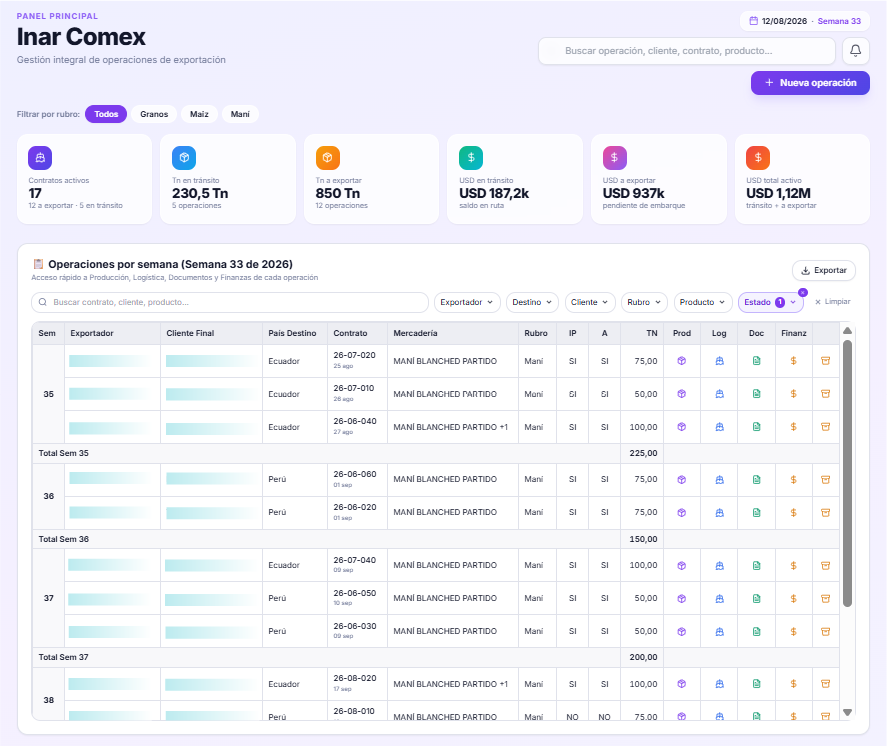Viewport: 887px width, 746px height.
Task: Open Prod icon for contract 26-07-040
Action: (x=682, y=566)
